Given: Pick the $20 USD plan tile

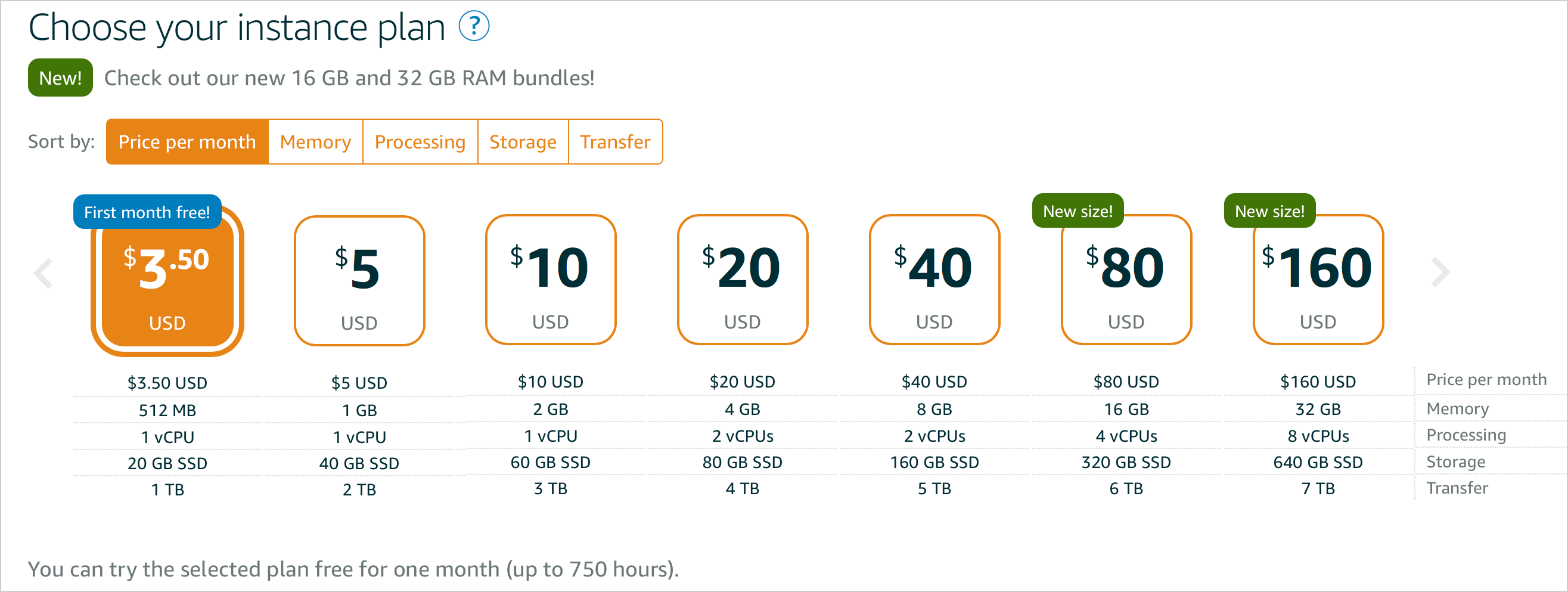Looking at the screenshot, I should (x=743, y=280).
